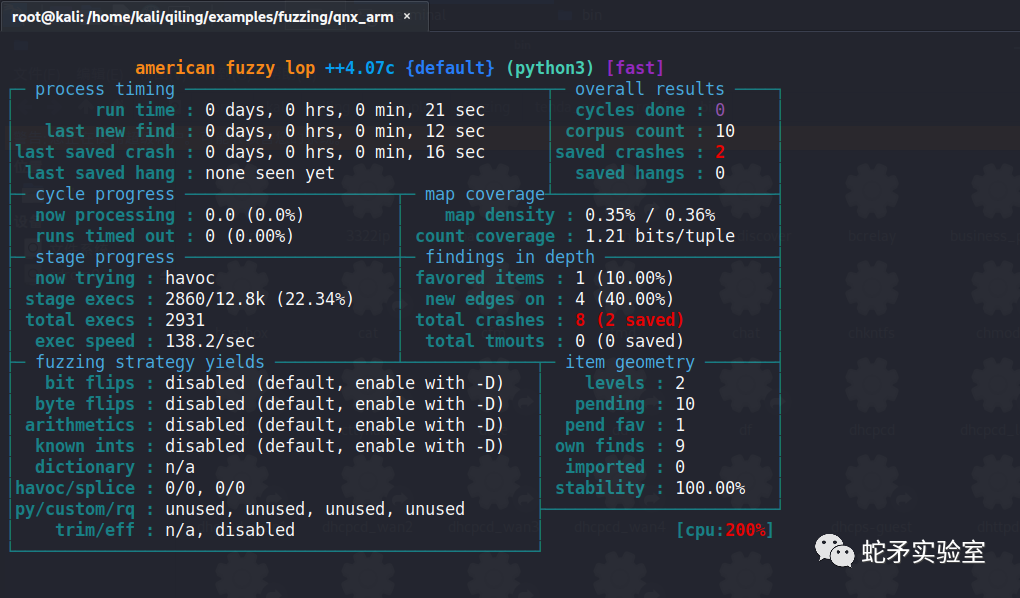Screen dimensions: 1020x598
Task: Click total execs value '2931'
Action: coord(185,319)
